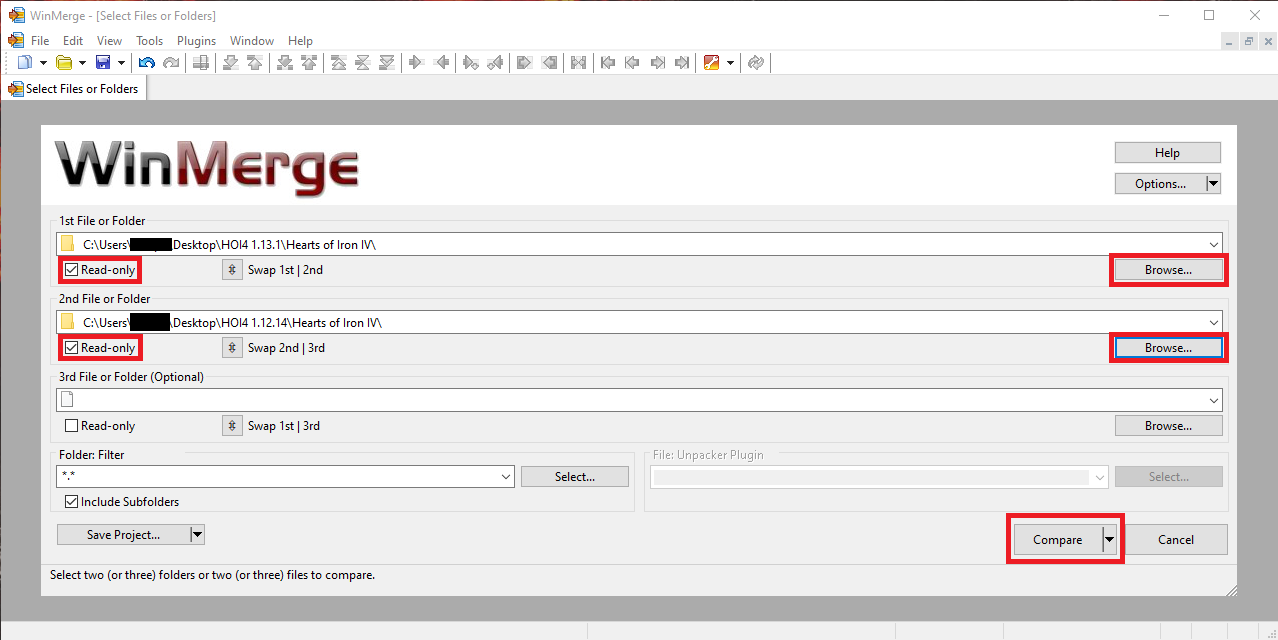The image size is (1278, 640).
Task: Click the Swap 1st | 2nd icon button
Action: pos(232,270)
